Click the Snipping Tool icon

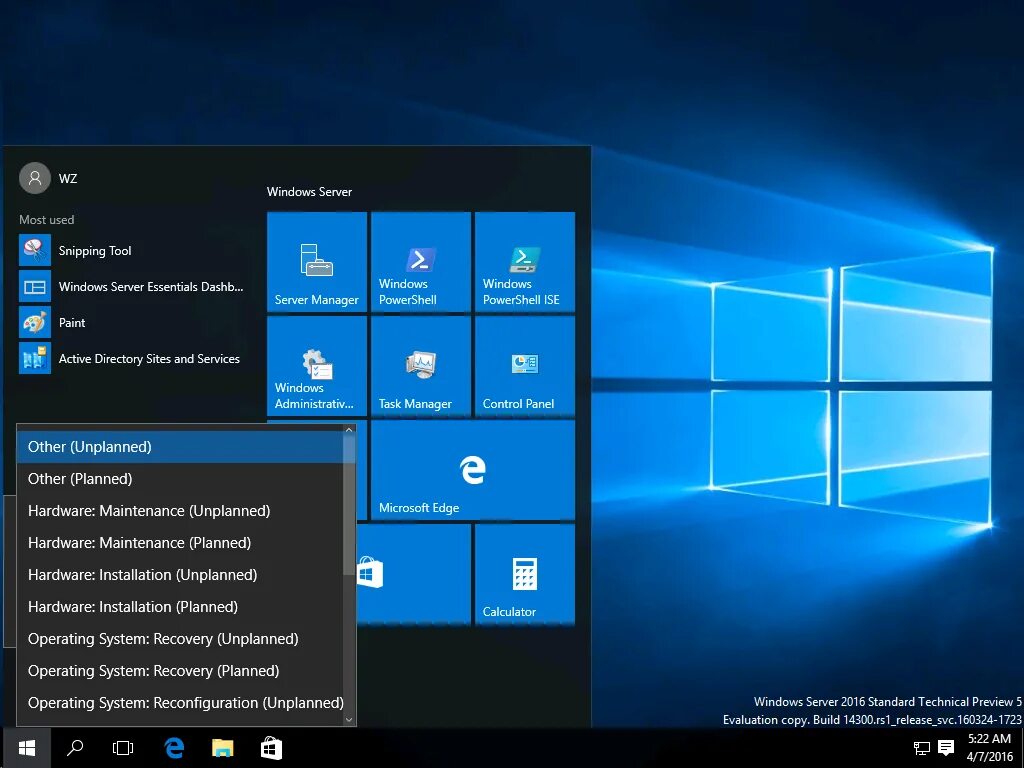[35, 250]
